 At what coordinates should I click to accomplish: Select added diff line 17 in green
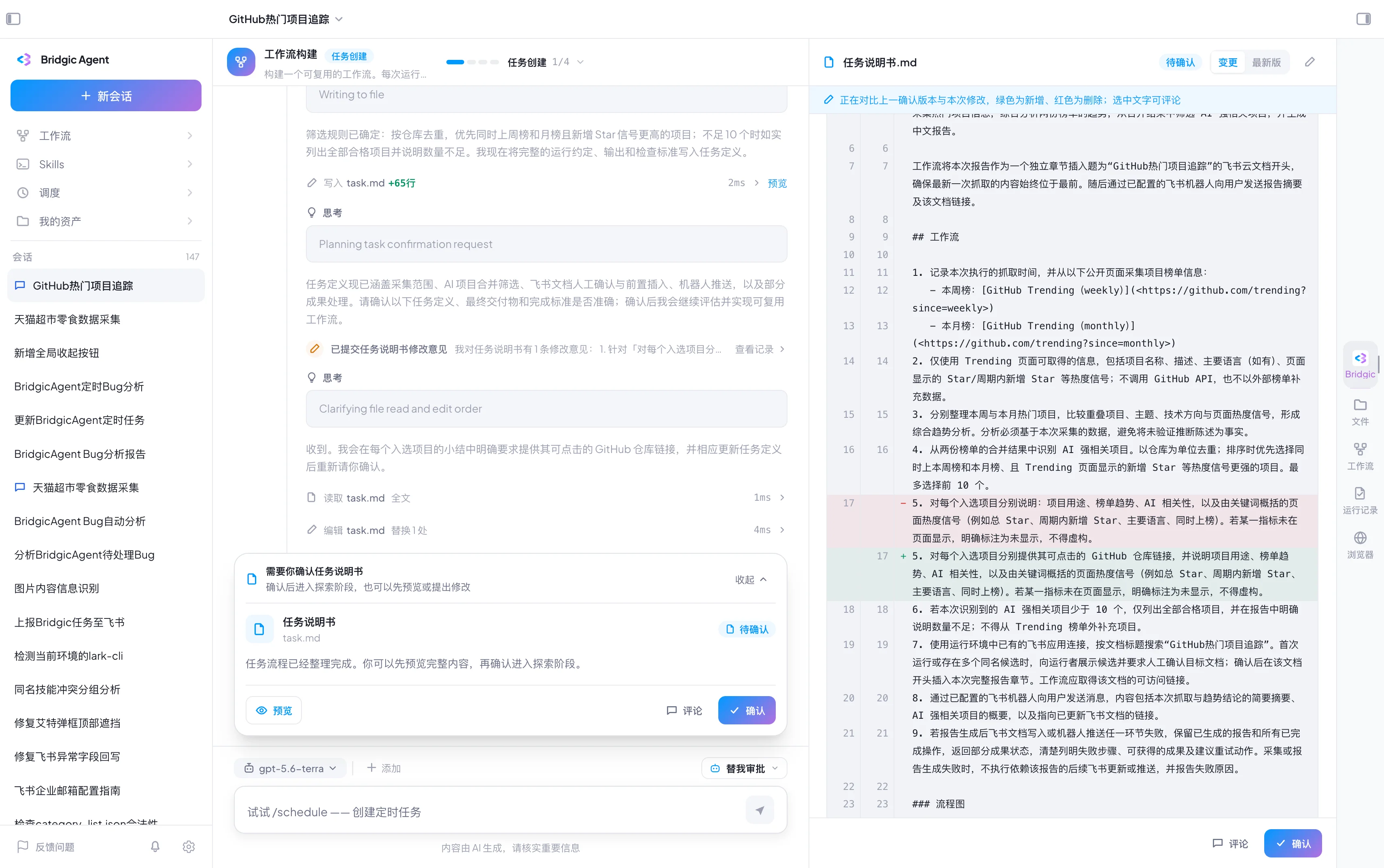pyautogui.click(x=1072, y=574)
